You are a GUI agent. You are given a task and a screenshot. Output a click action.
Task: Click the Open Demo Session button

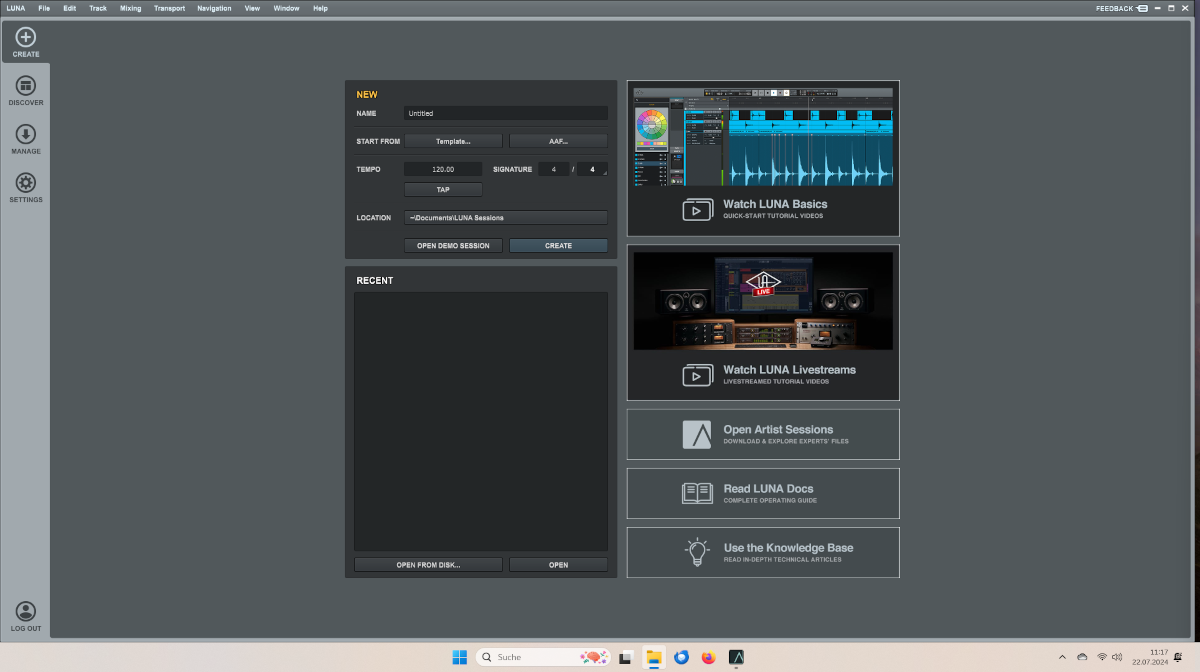453,245
